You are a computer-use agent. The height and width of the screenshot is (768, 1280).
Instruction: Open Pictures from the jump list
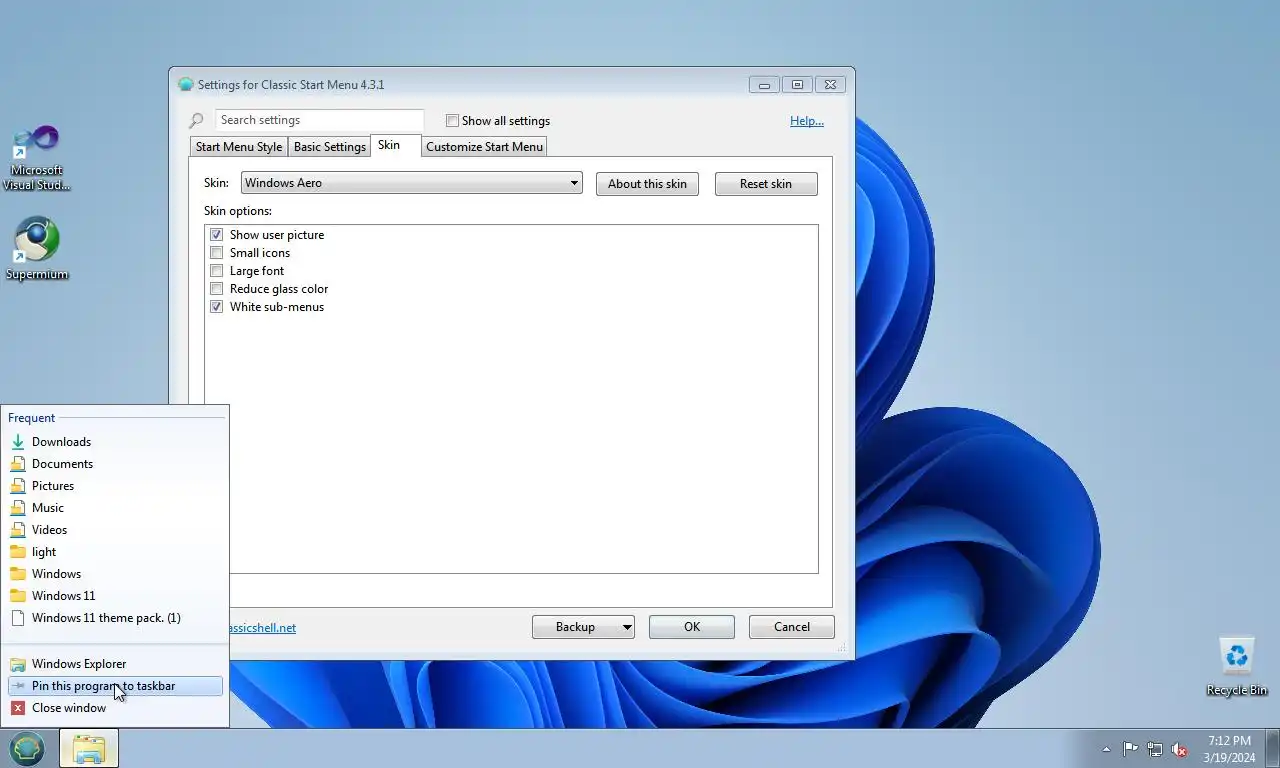click(115, 486)
